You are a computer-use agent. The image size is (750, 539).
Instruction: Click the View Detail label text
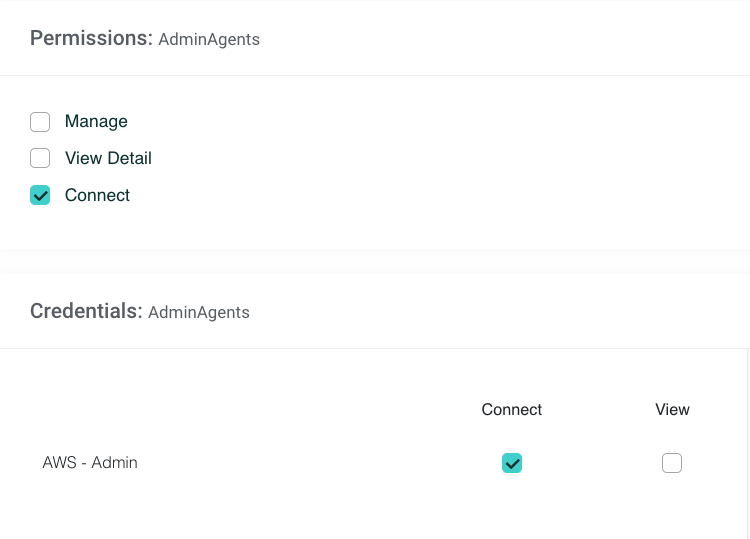(108, 158)
